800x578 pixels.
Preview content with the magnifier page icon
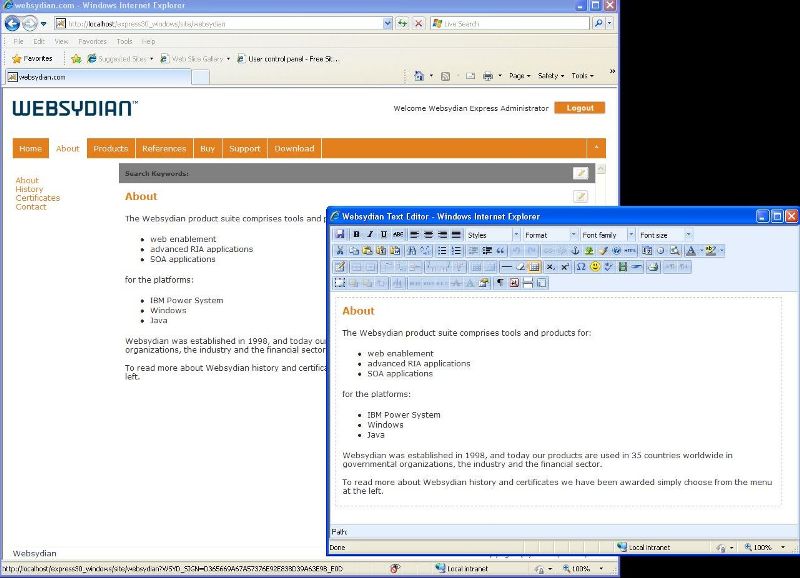(x=674, y=250)
